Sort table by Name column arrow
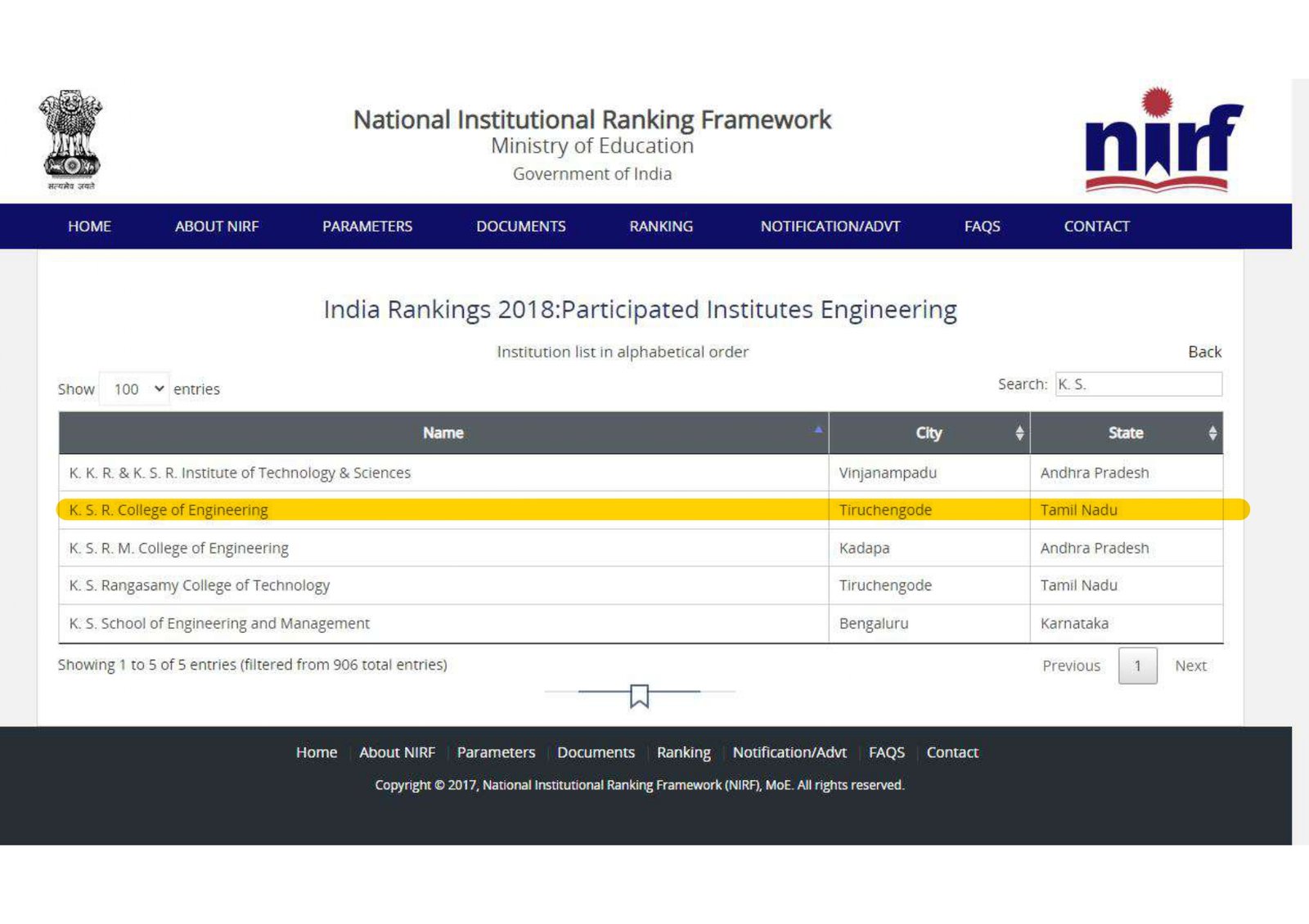Image resolution: width=1309 pixels, height=924 pixels. click(817, 430)
